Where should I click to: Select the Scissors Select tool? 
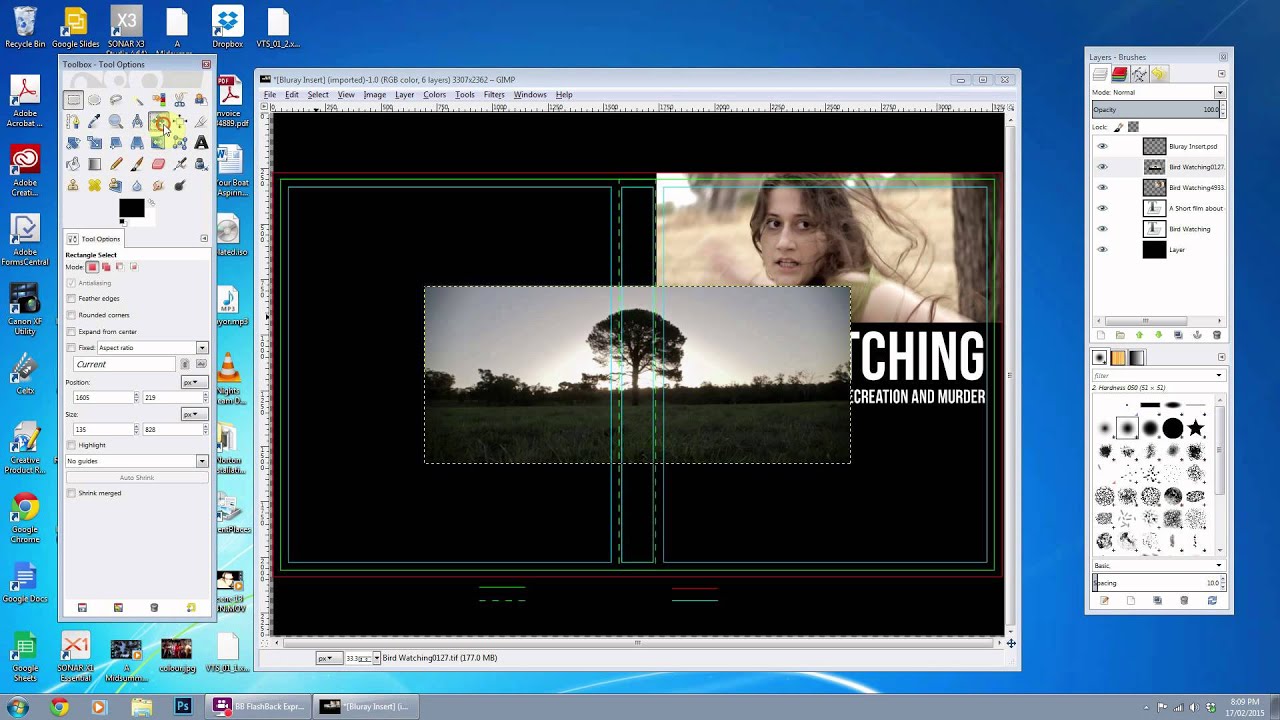tap(180, 100)
